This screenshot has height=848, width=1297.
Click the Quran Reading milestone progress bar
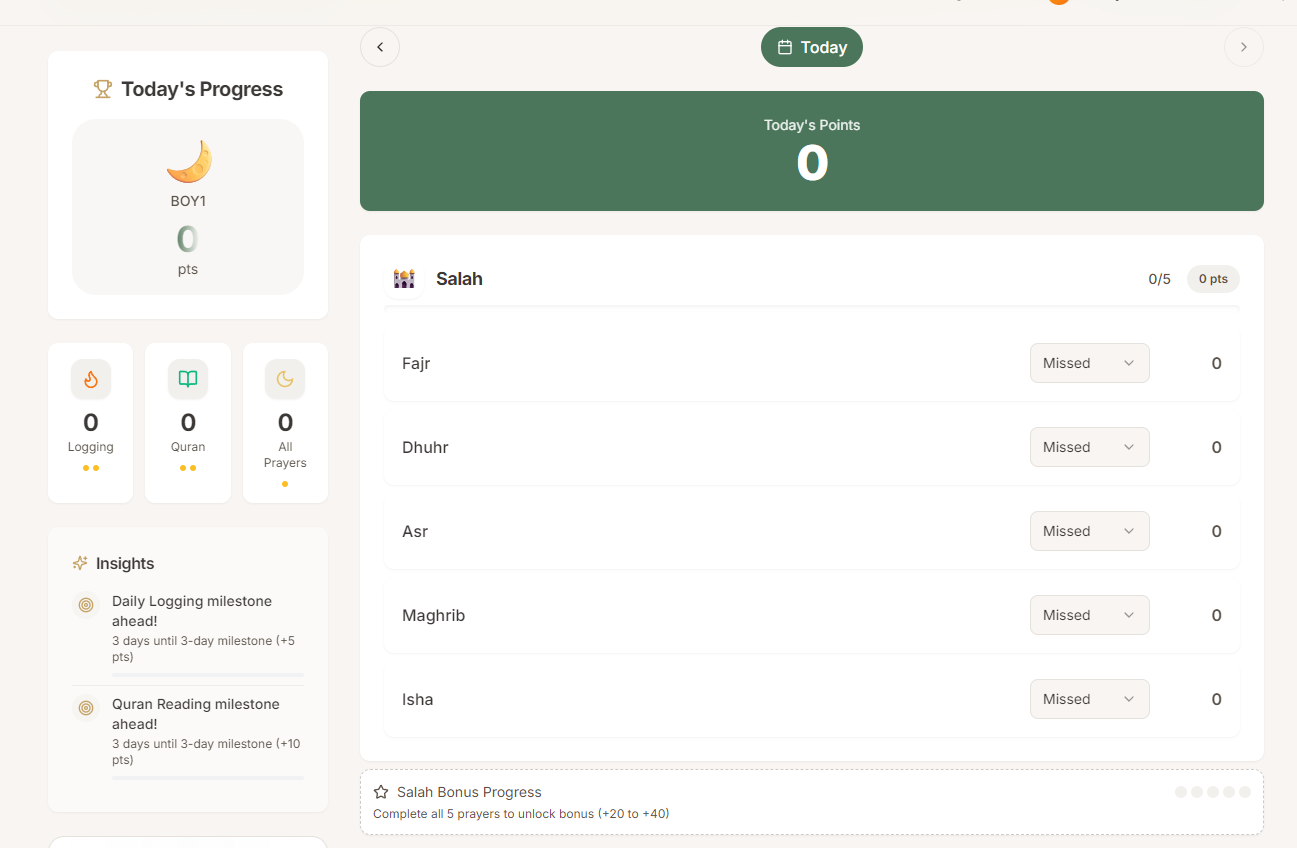[x=208, y=777]
